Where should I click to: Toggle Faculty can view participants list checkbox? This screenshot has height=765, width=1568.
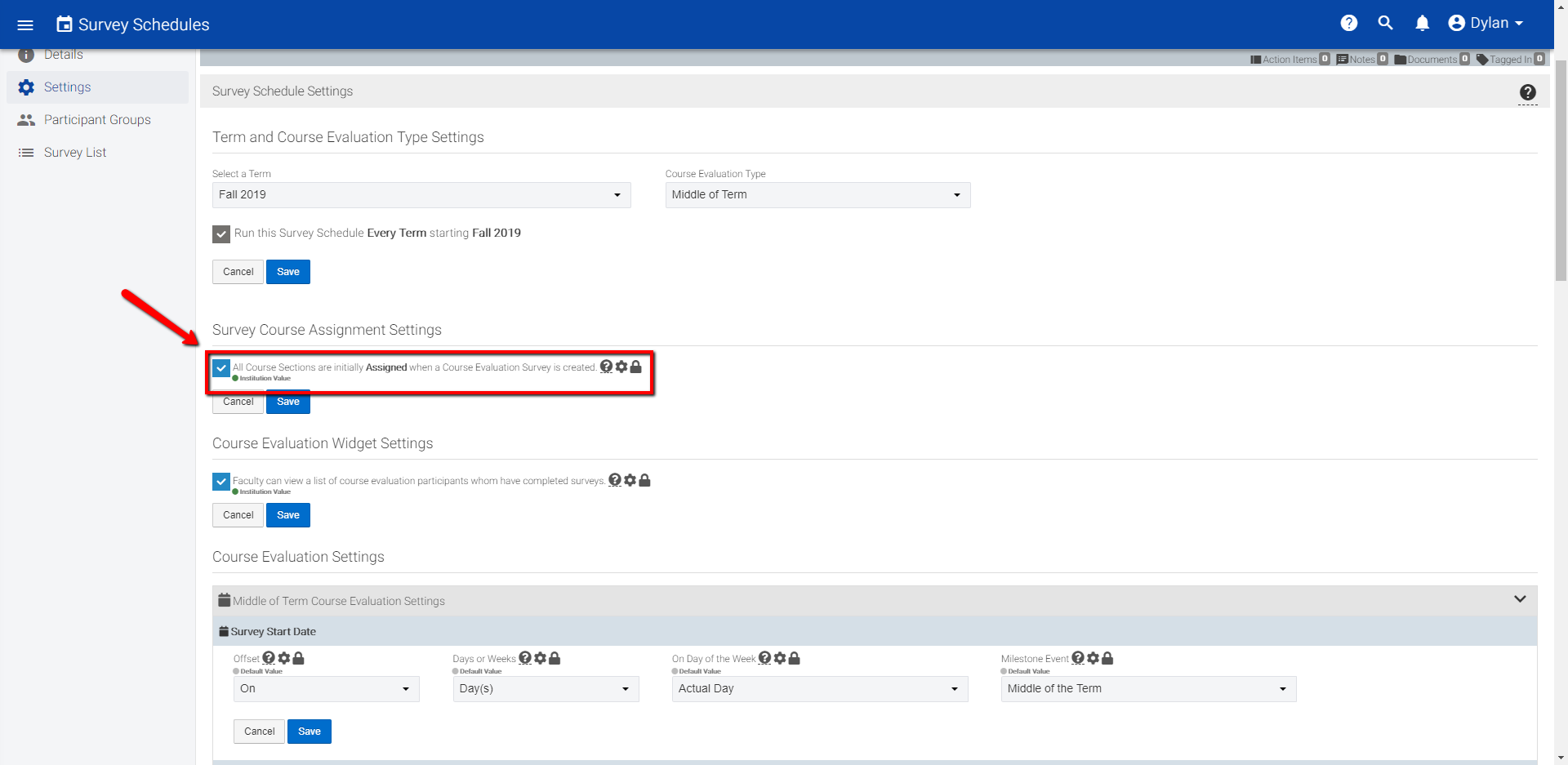(221, 482)
